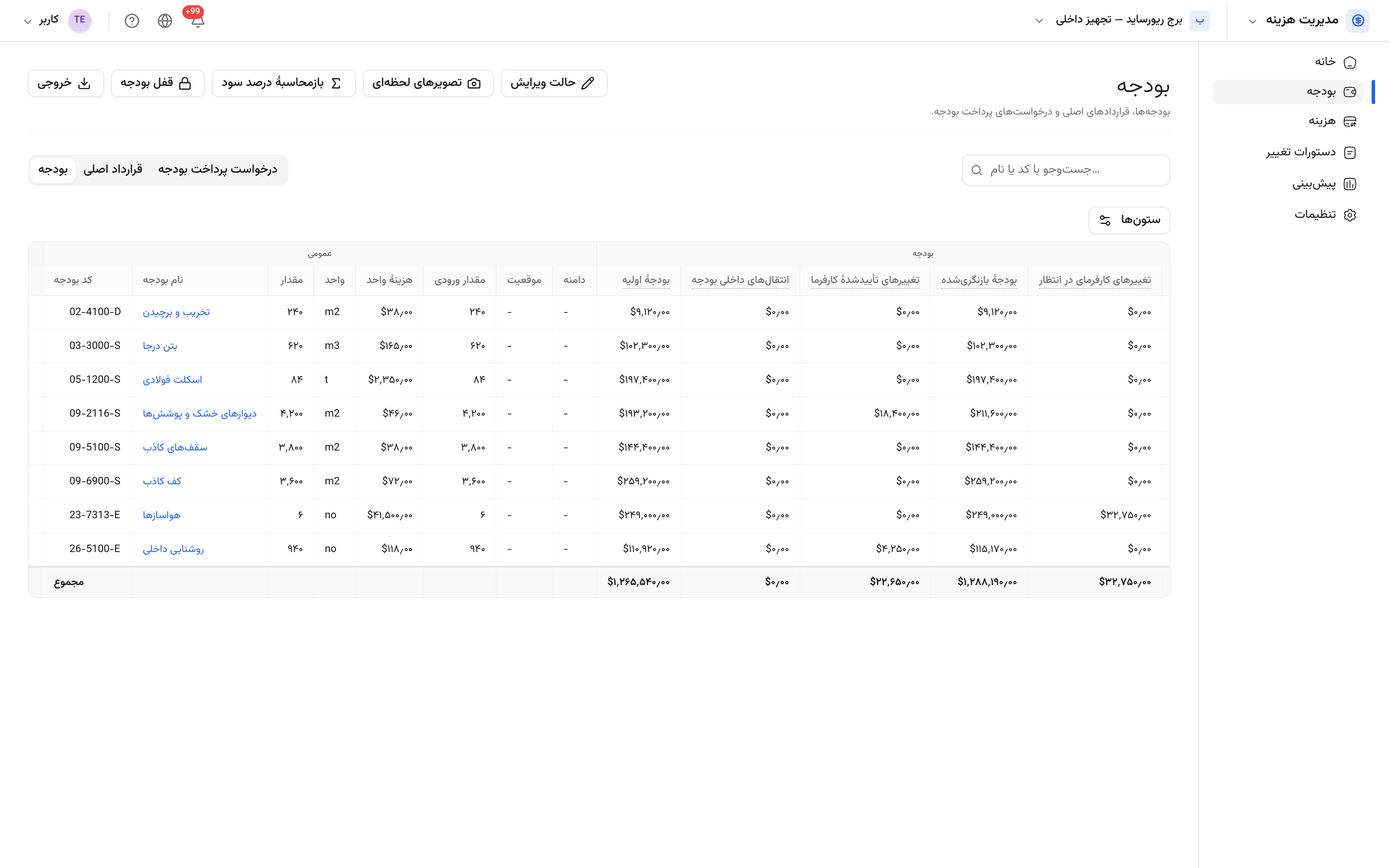Click the search by code or name field
Image resolution: width=1389 pixels, height=868 pixels.
click(1065, 170)
